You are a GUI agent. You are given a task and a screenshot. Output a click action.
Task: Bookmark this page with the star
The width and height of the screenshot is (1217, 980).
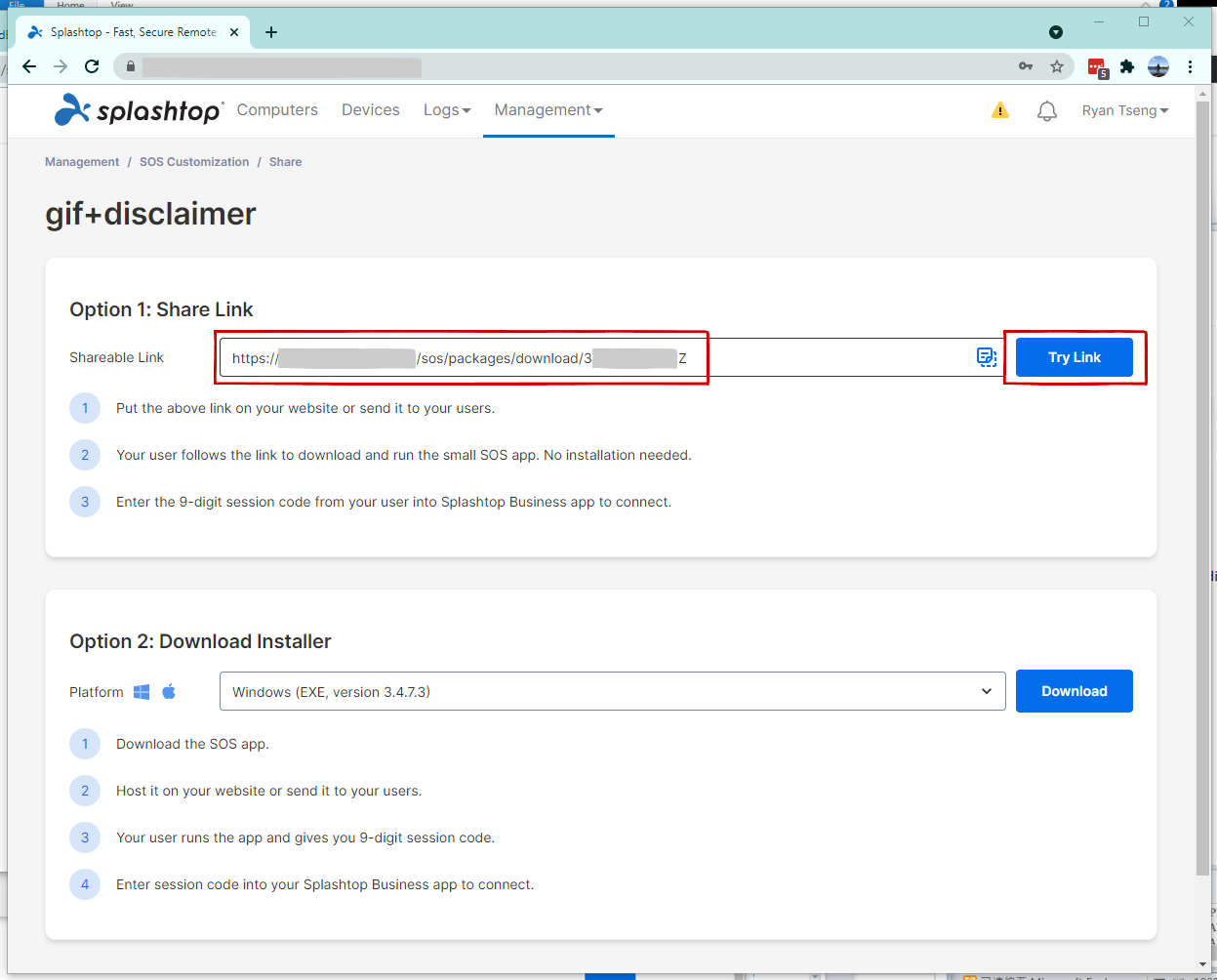click(1057, 66)
